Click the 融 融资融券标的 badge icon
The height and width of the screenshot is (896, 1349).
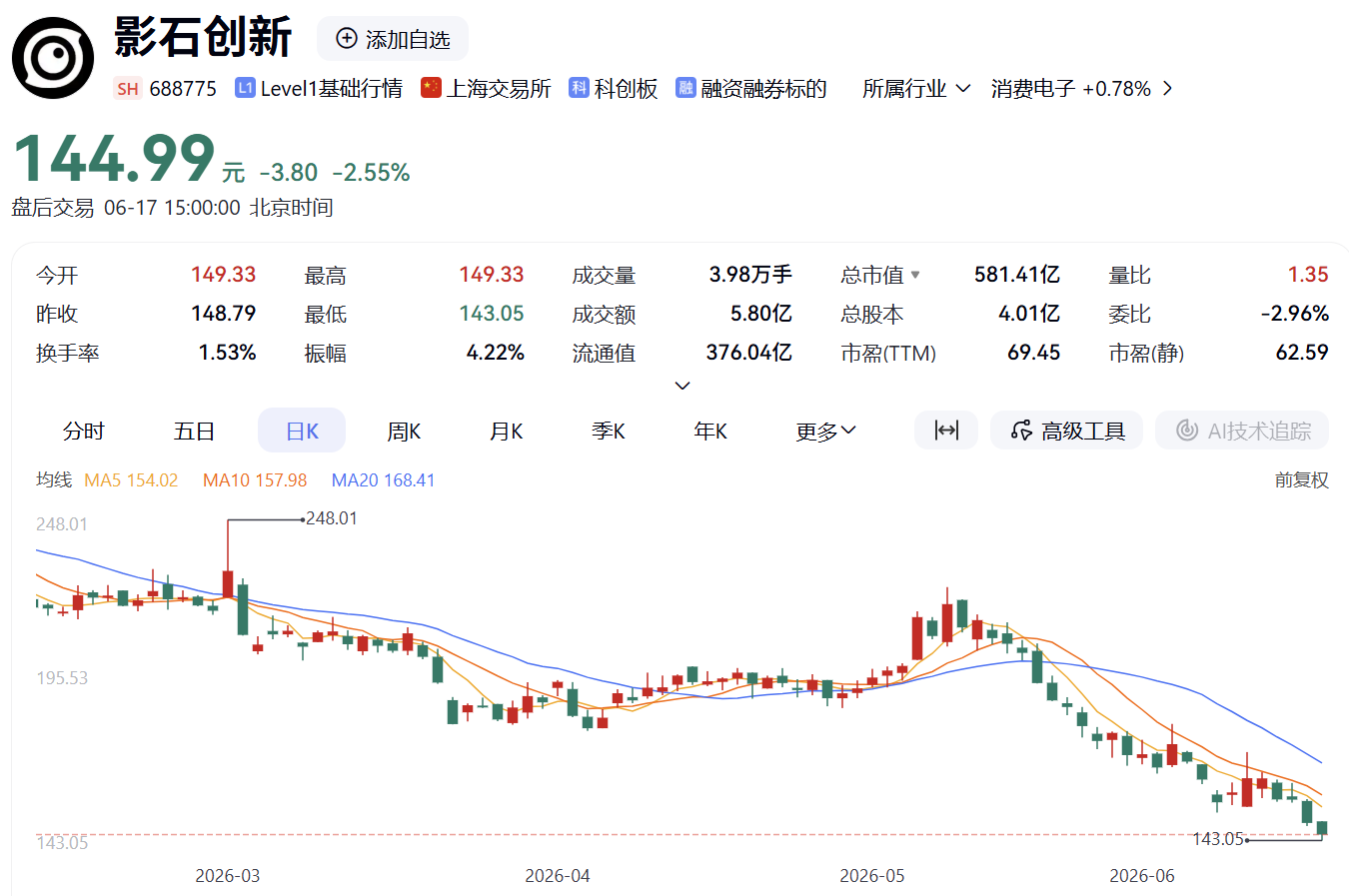685,88
